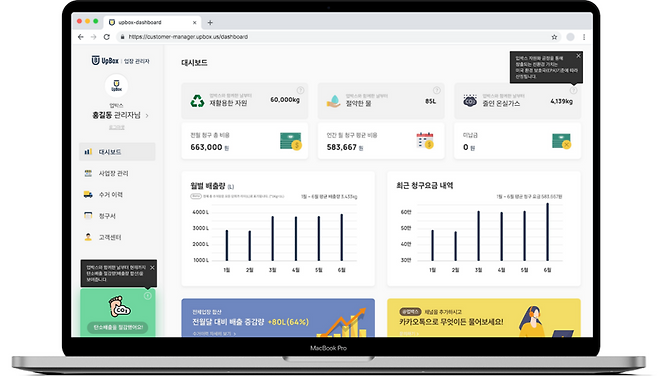Screen dimensions: 658x376
Task: Open a new browser tab with plus
Action: pos(210,23)
